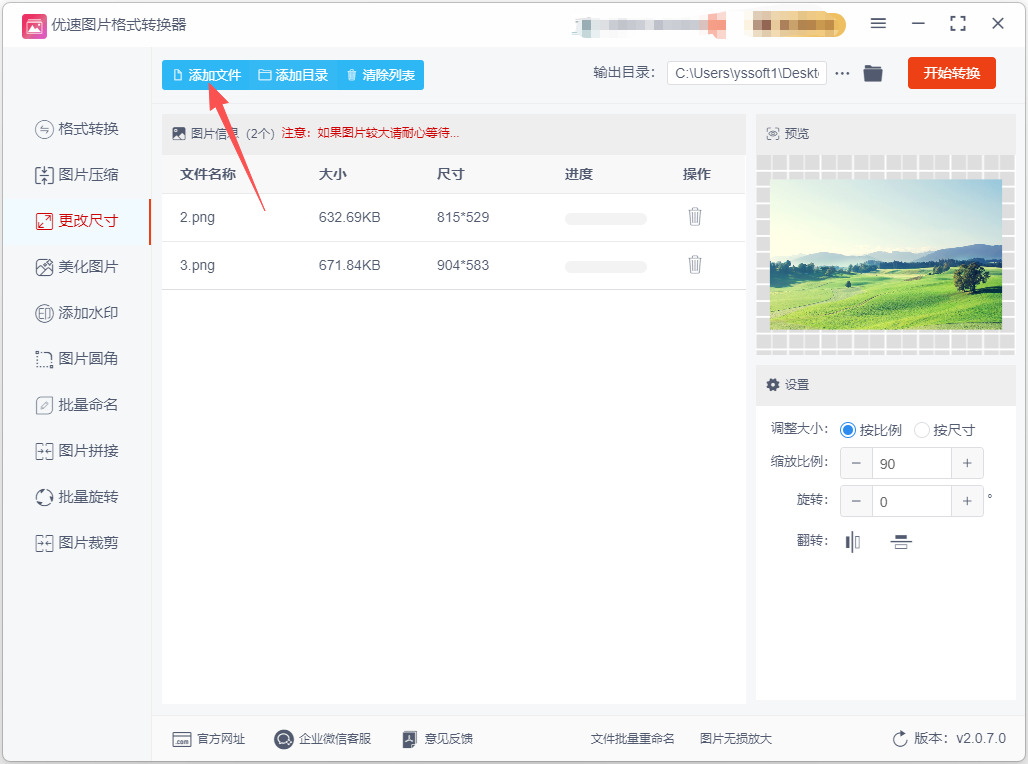Open the 图片无损放大 link
The image size is (1028, 764).
(736, 739)
